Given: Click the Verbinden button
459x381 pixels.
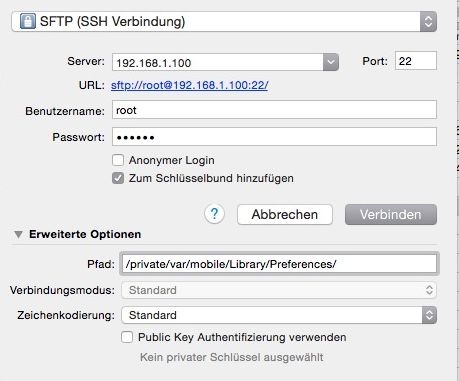Looking at the screenshot, I should click(391, 214).
